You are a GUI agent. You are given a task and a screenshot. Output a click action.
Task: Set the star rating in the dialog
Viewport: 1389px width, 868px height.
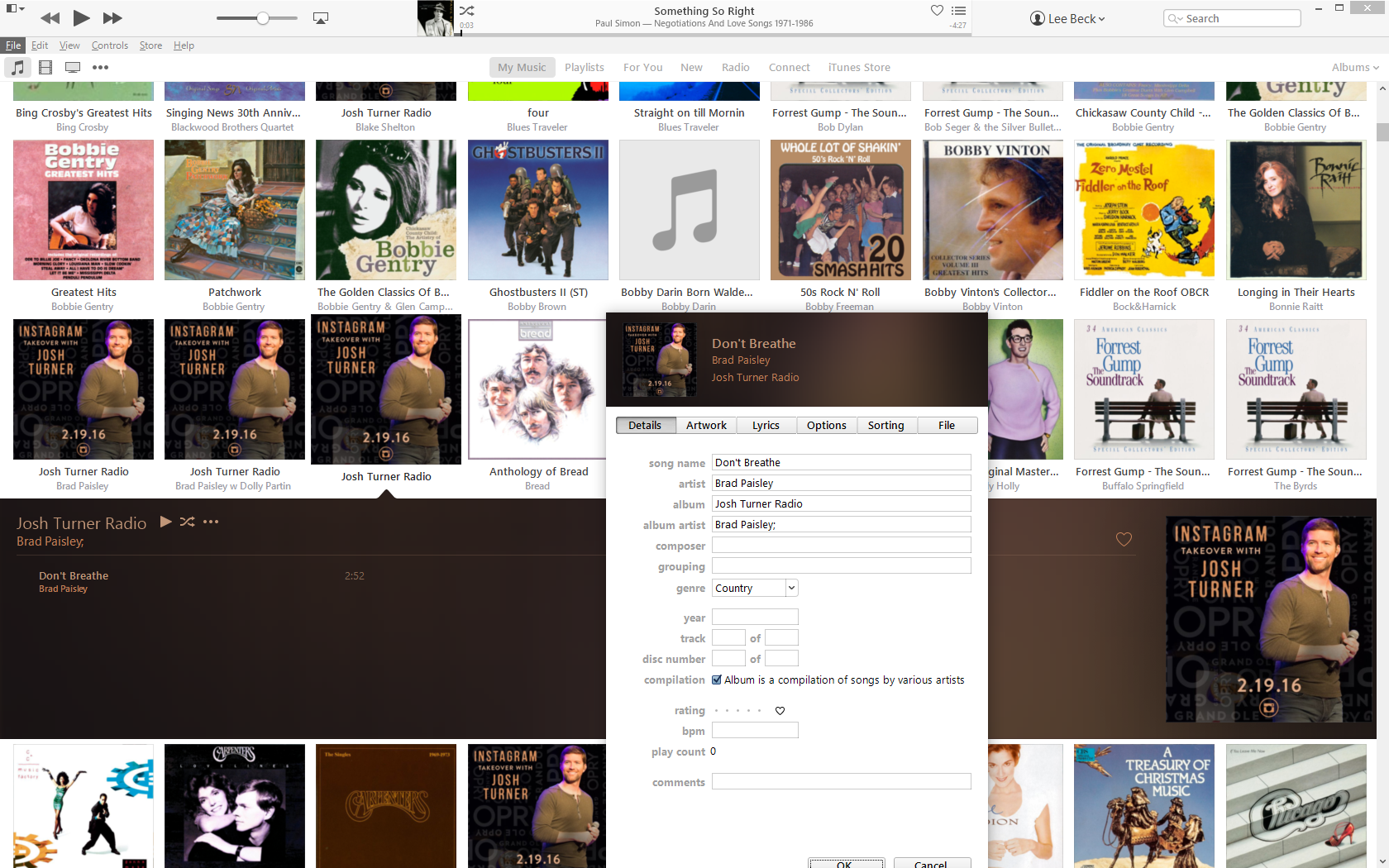(x=737, y=711)
